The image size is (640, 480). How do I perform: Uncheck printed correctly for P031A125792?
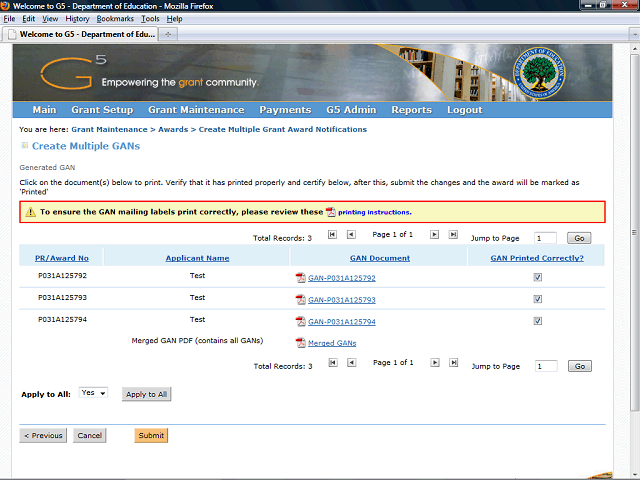(x=537, y=277)
